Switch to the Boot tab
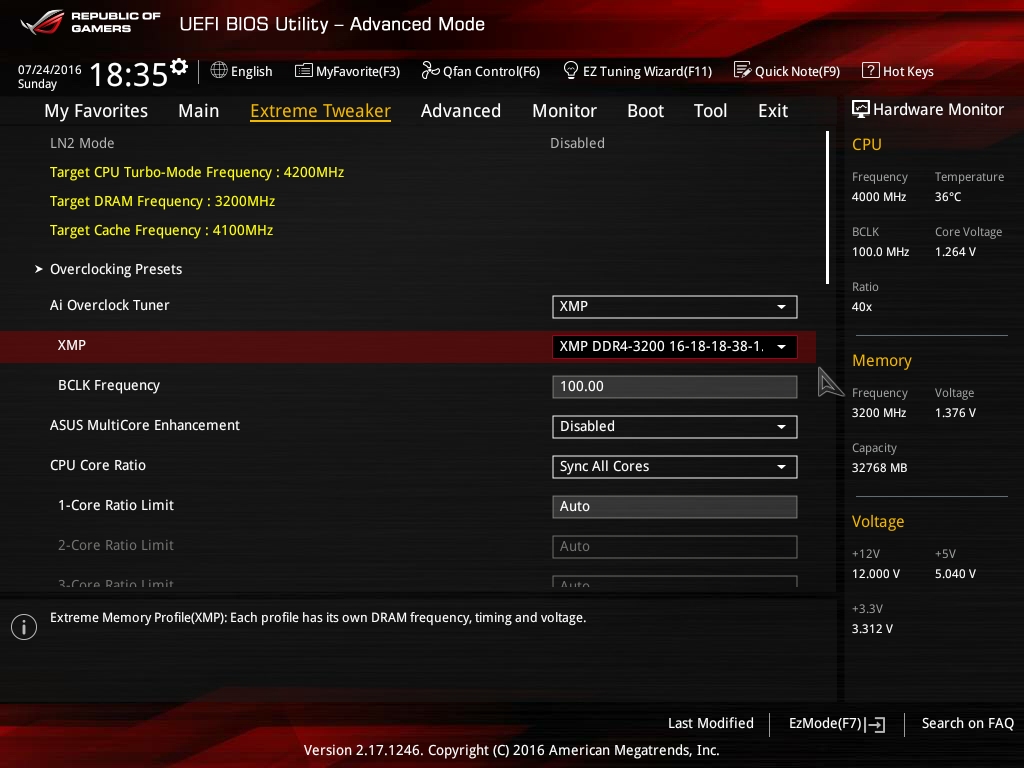The image size is (1024, 768). pyautogui.click(x=645, y=111)
